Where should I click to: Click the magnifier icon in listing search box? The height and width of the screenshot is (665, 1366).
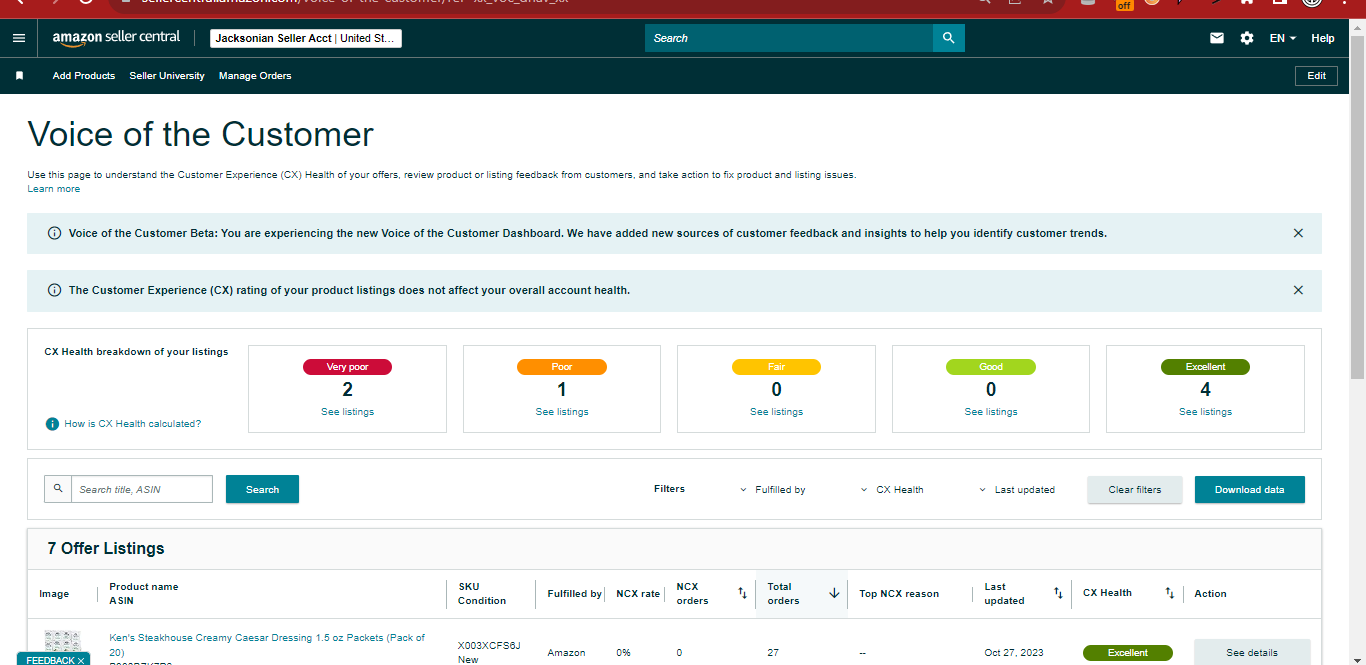pyautogui.click(x=58, y=489)
